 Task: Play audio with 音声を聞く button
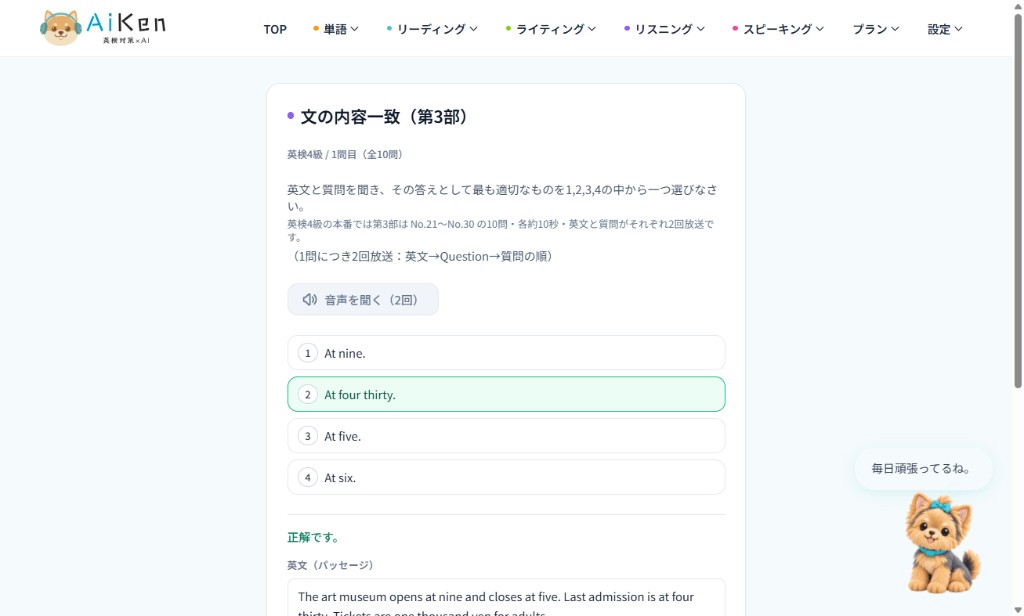click(x=363, y=299)
